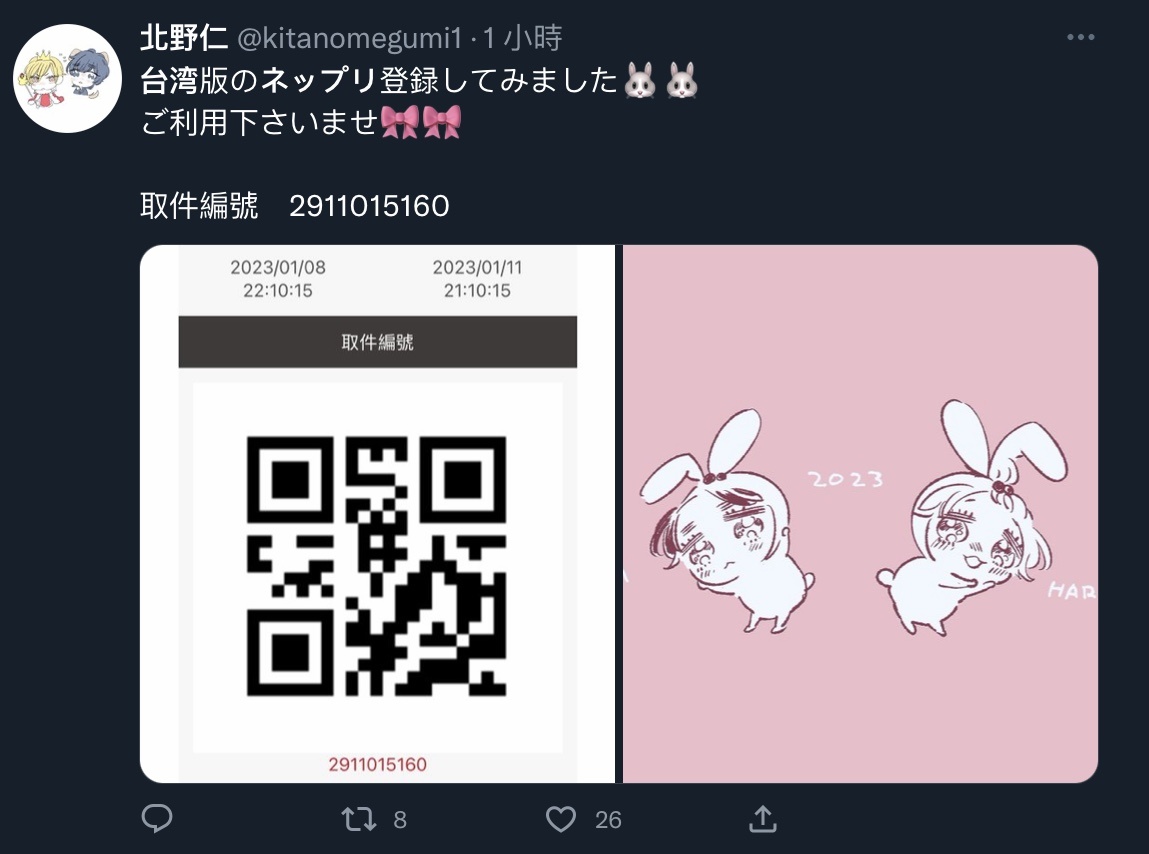Open the pink bunny illustration image

coord(860,514)
